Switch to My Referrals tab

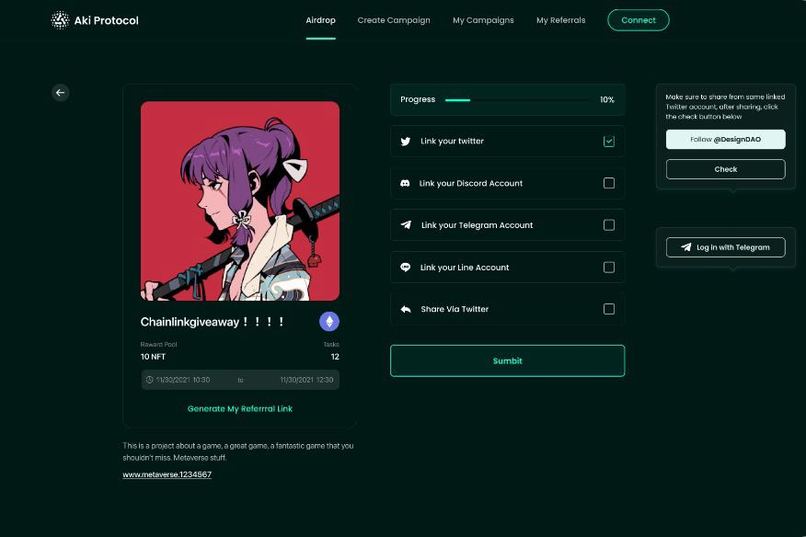pyautogui.click(x=561, y=20)
